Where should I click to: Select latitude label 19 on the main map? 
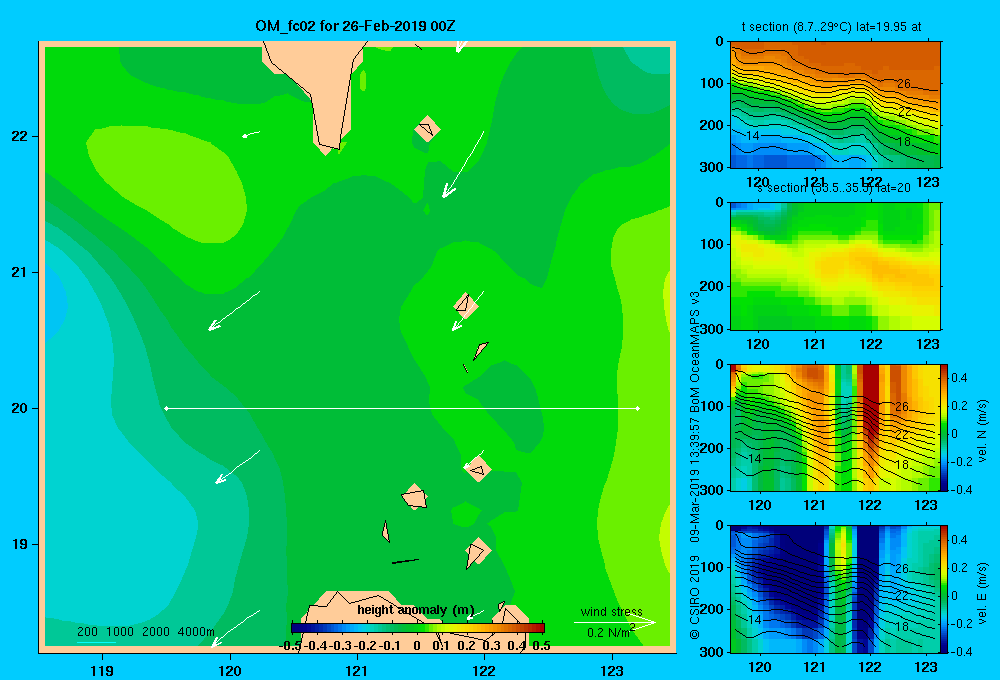(x=20, y=544)
